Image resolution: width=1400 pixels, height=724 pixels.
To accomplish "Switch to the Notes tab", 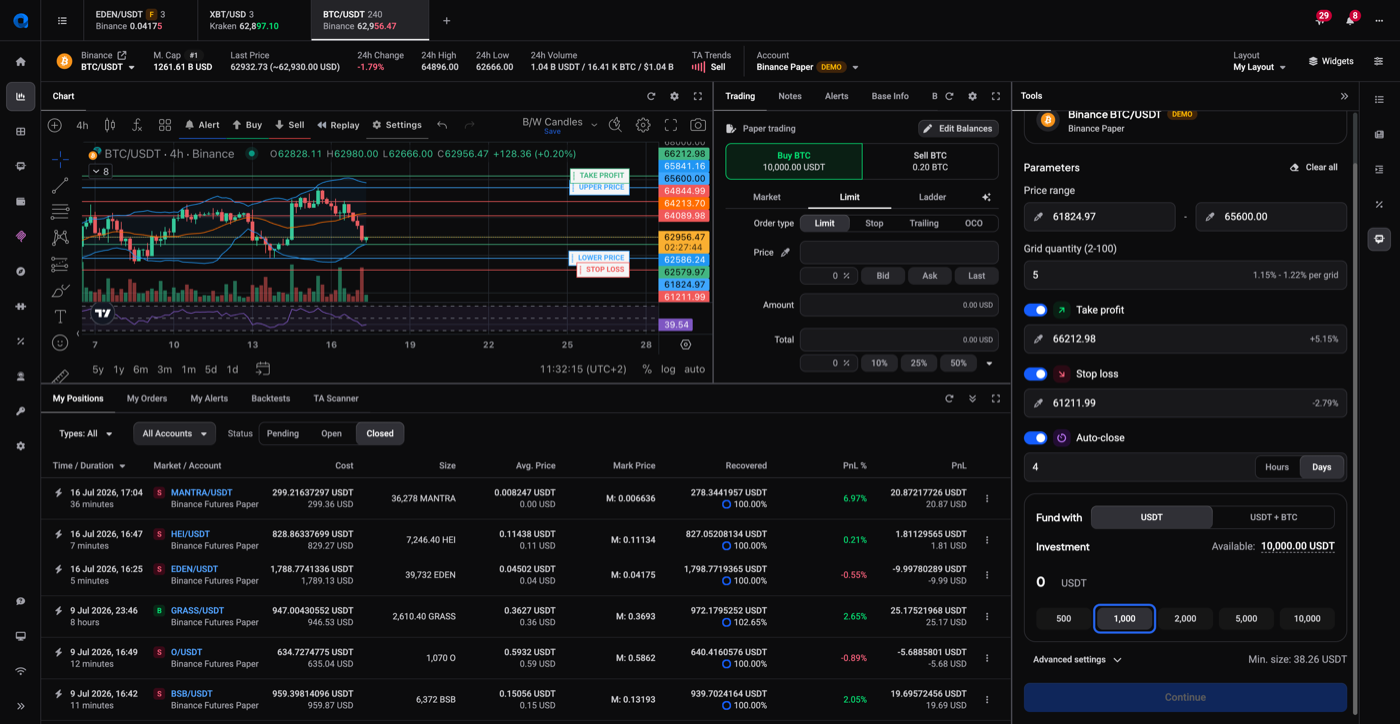I will click(790, 96).
